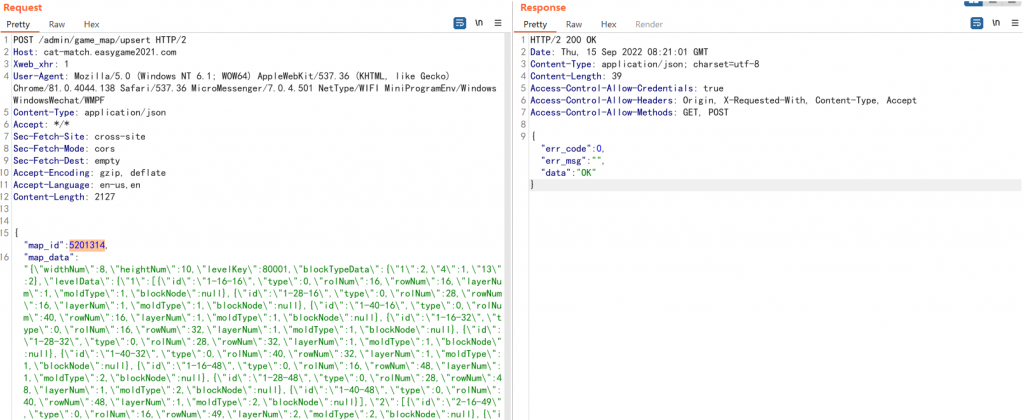Select the Pretty tab in Response panel
The height and width of the screenshot is (420, 1024).
[536, 24]
